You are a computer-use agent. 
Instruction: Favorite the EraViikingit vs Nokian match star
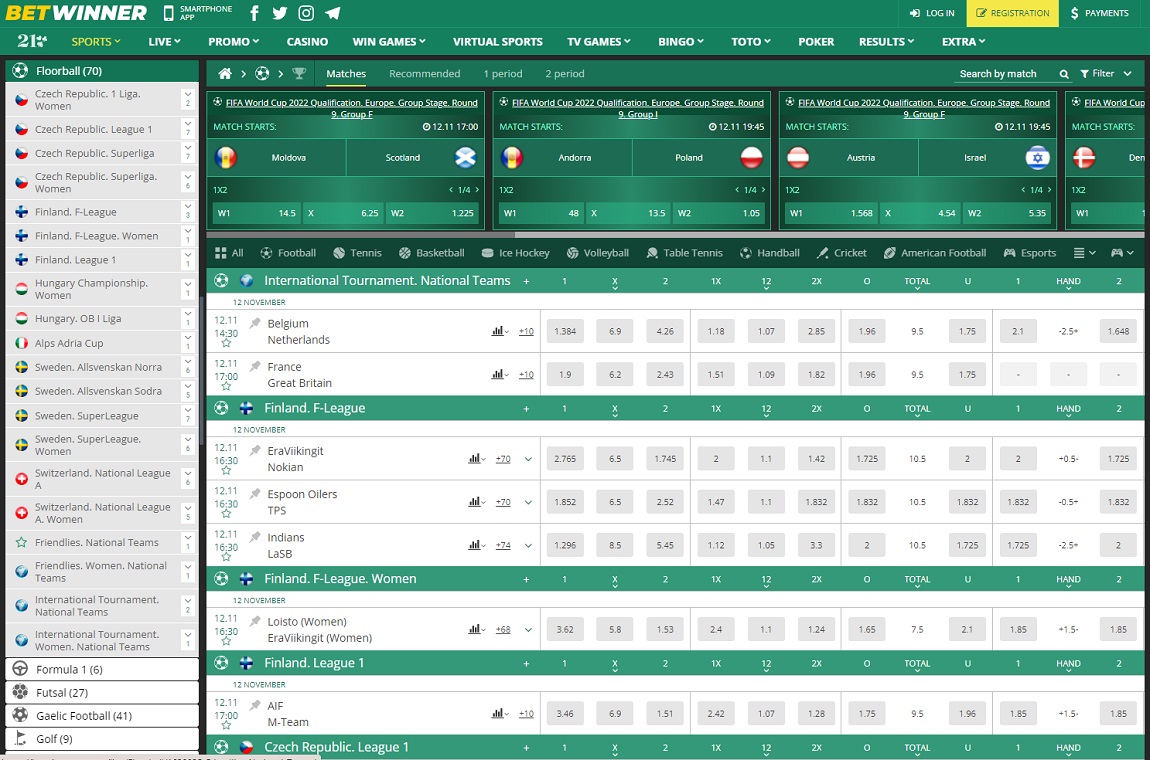[x=226, y=471]
